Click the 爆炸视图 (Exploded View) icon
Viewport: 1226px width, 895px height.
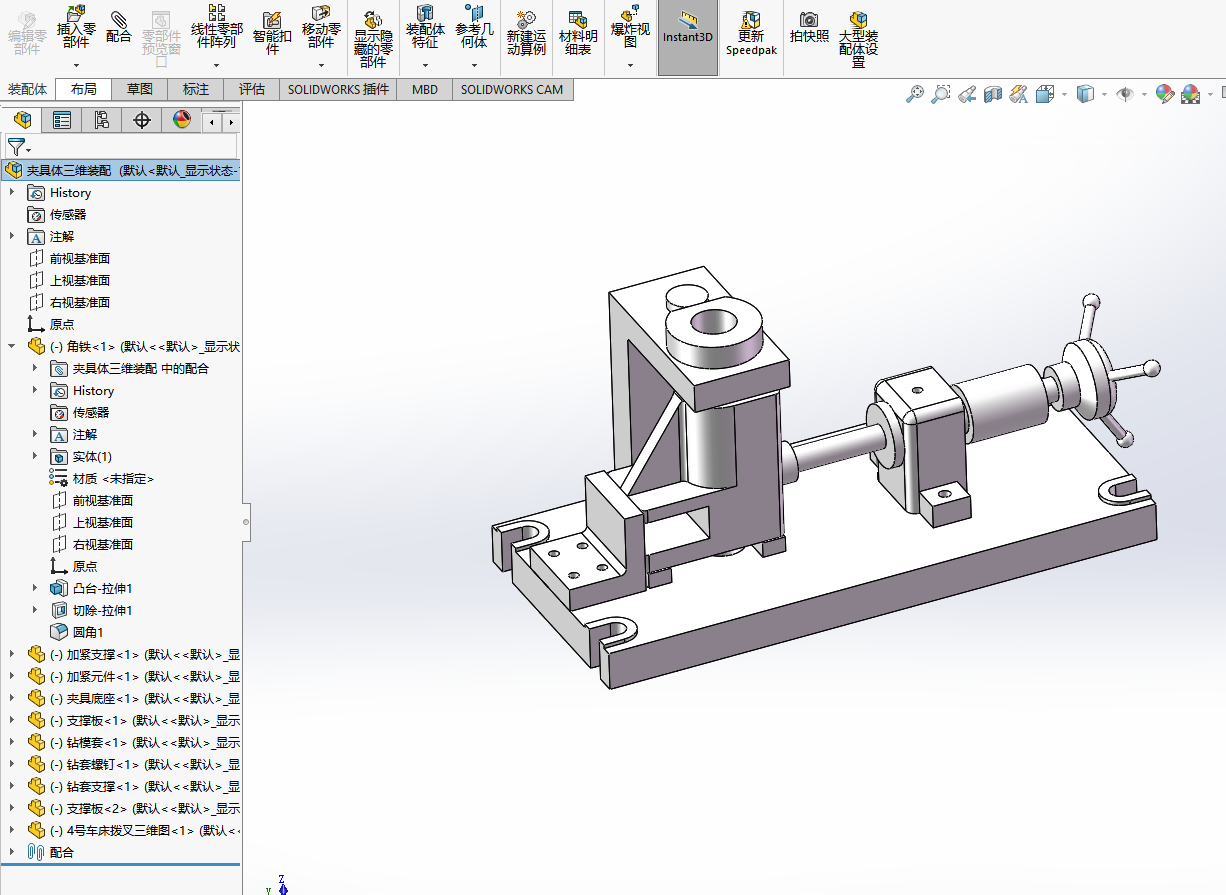click(630, 28)
